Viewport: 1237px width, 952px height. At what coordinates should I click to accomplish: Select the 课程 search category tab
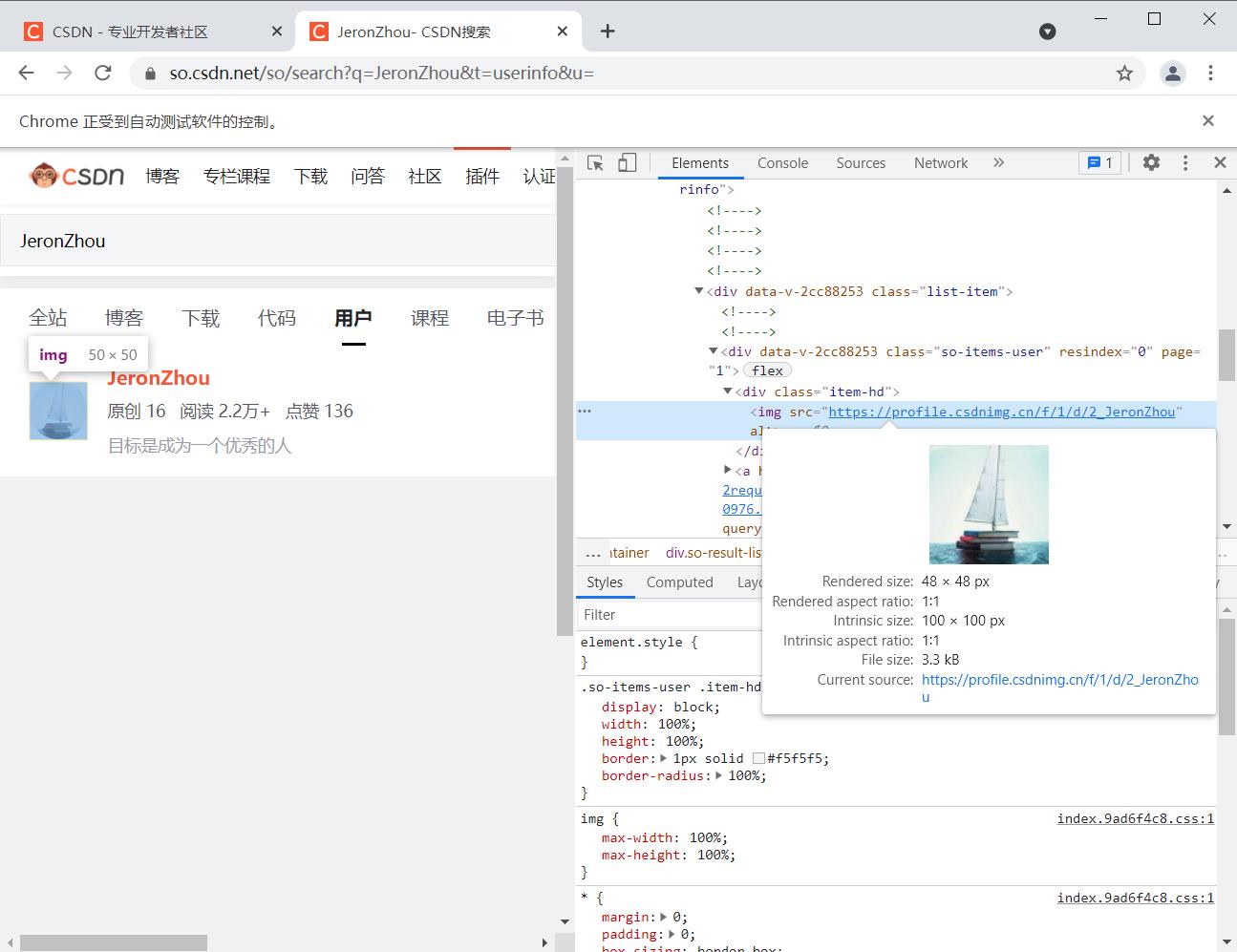pyautogui.click(x=430, y=318)
